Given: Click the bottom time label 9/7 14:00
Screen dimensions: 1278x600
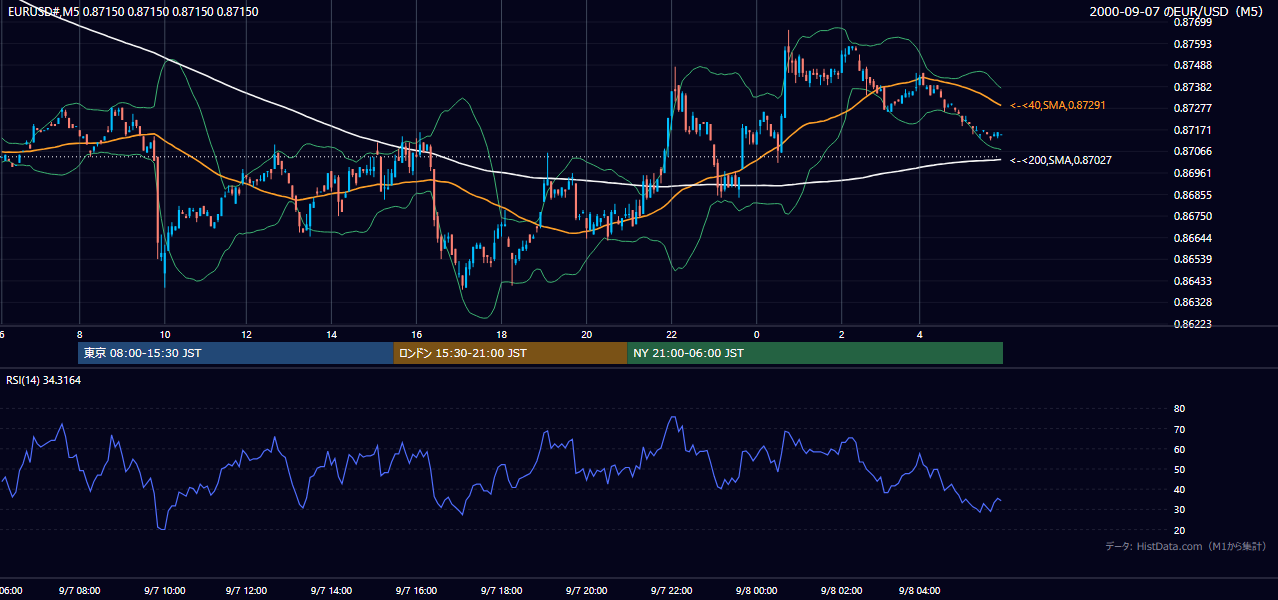Looking at the screenshot, I should click(x=331, y=591).
